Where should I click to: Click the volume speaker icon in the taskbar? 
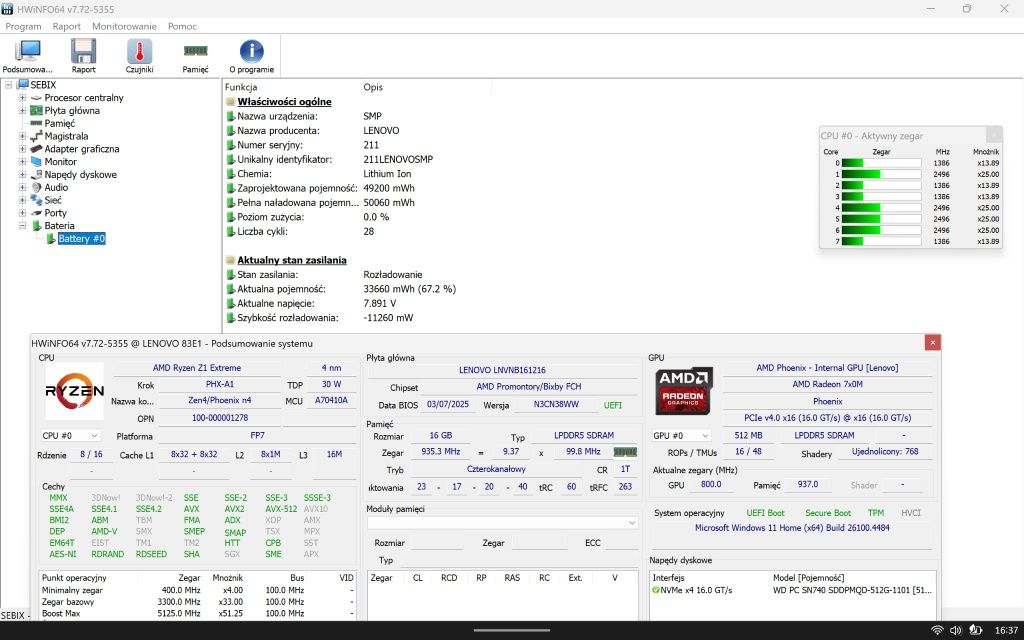[955, 630]
